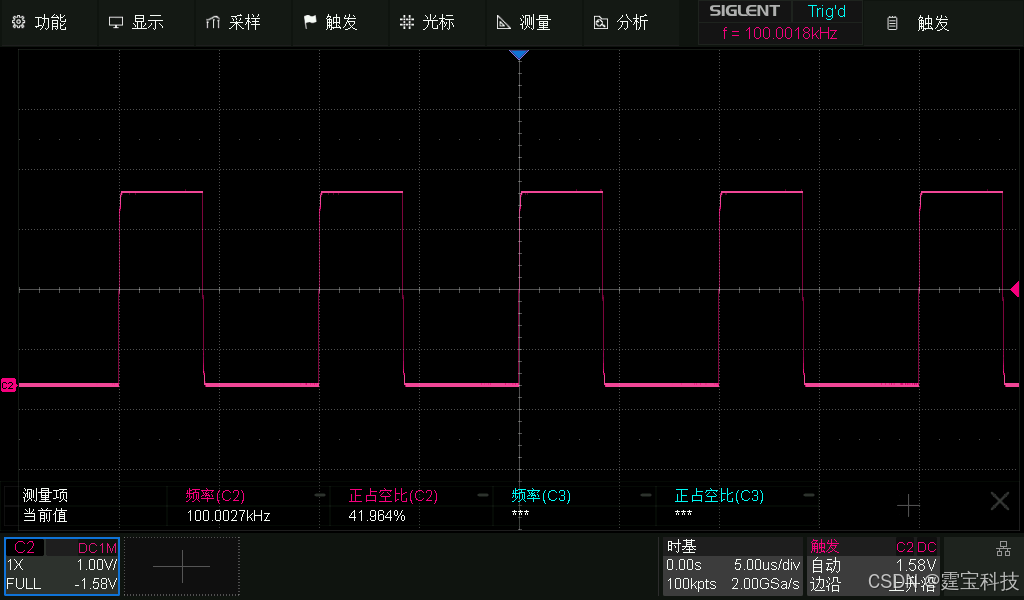Remove the 正占空比(C2) measurement via its minus
The image size is (1024, 600).
[483, 496]
